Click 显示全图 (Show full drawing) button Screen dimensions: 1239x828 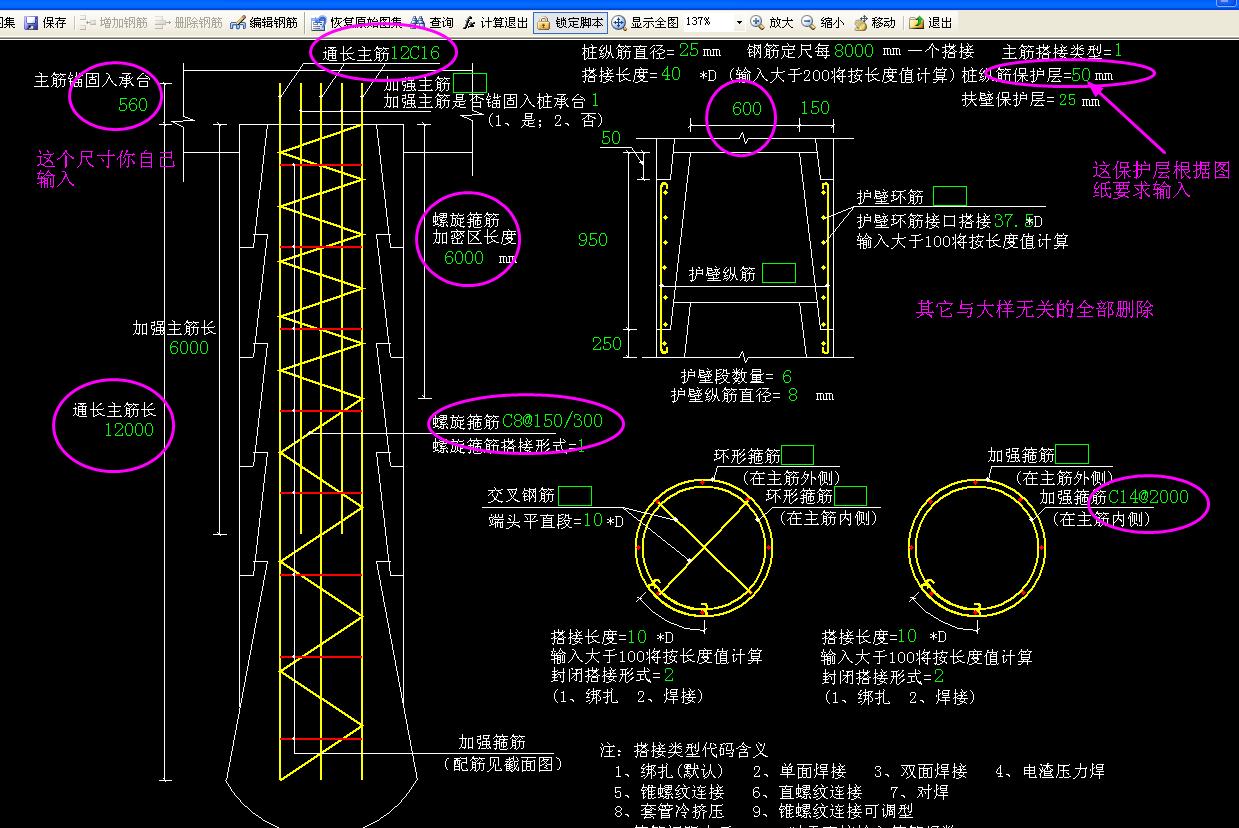click(645, 22)
